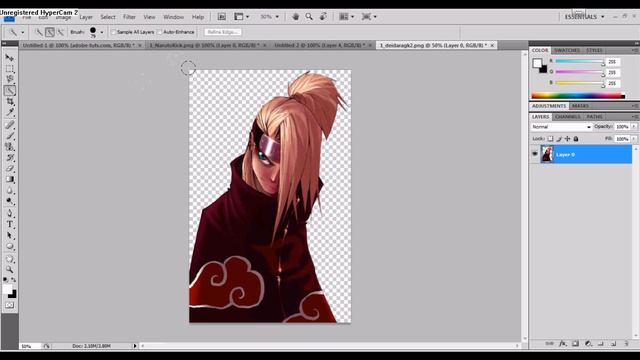640x360 pixels.
Task: Toggle lock all
Action: (576, 139)
